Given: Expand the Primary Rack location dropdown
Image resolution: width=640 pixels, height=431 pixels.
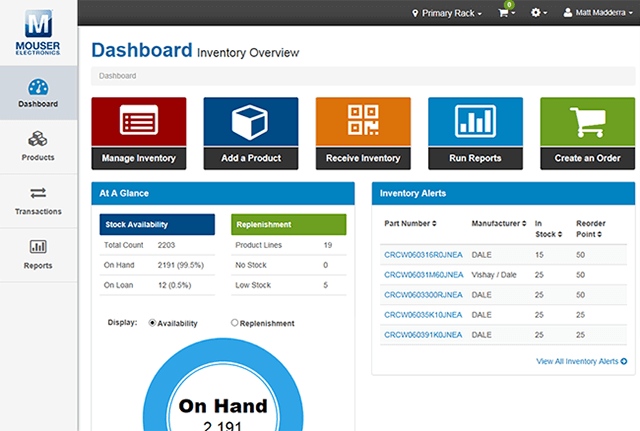Looking at the screenshot, I should (x=446, y=13).
